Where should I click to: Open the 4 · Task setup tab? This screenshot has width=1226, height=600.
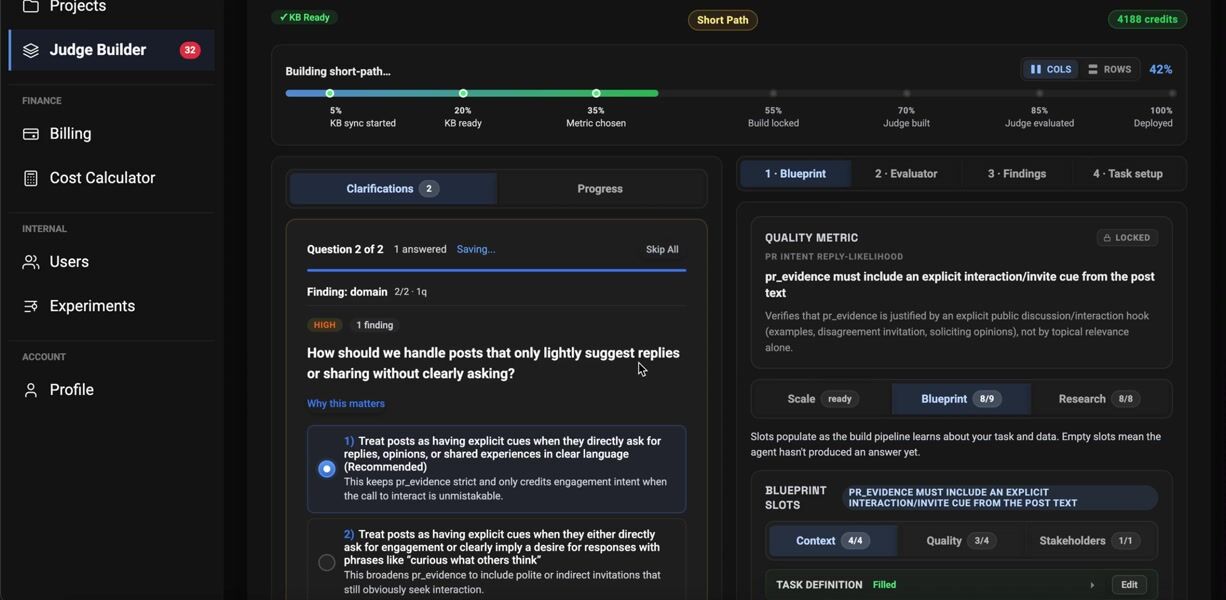(x=1128, y=174)
